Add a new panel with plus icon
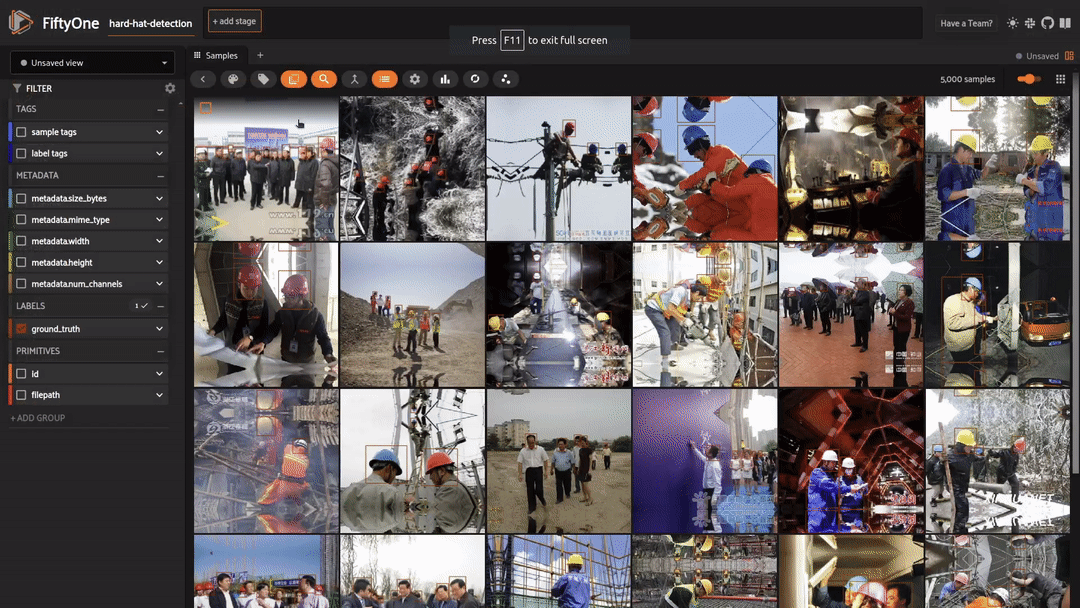The height and width of the screenshot is (608, 1080). (260, 55)
